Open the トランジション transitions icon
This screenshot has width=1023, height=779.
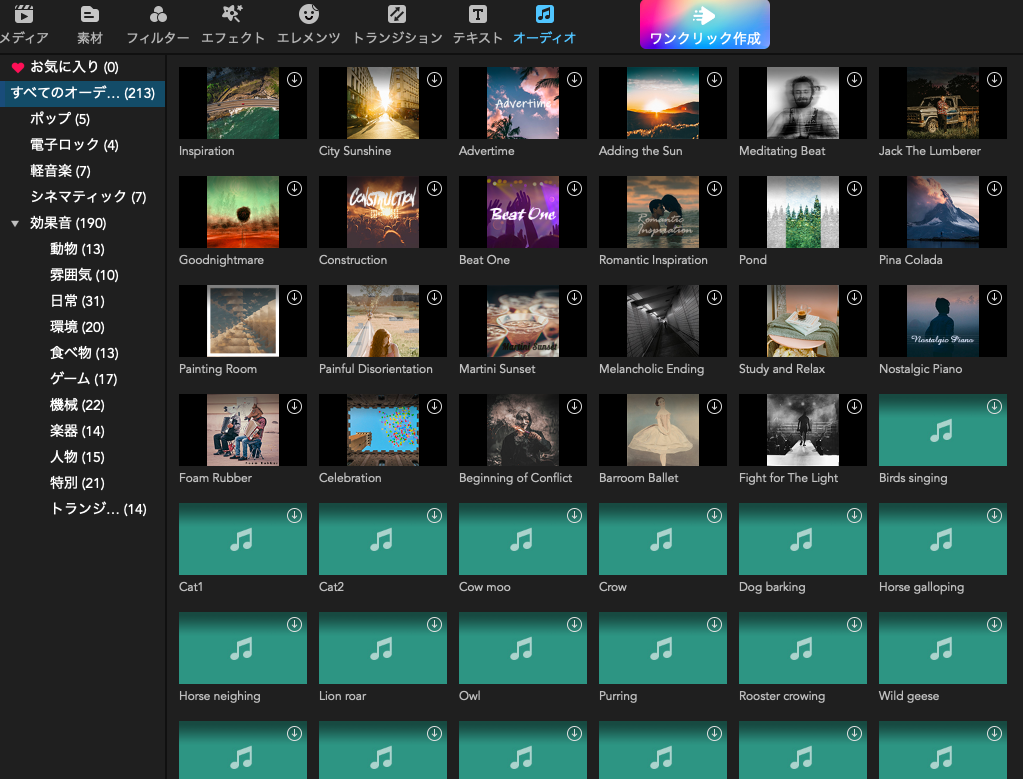pos(397,15)
